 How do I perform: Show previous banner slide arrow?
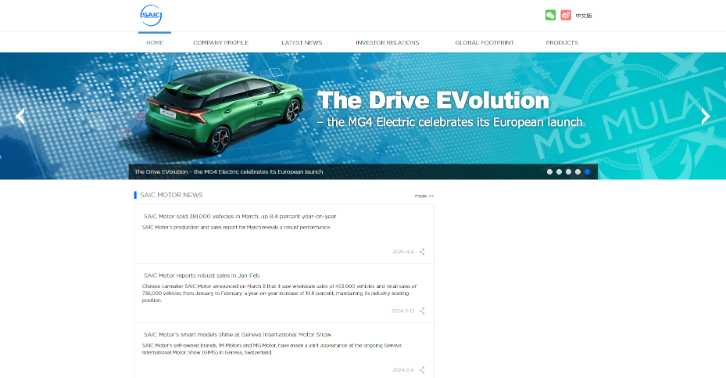point(20,116)
